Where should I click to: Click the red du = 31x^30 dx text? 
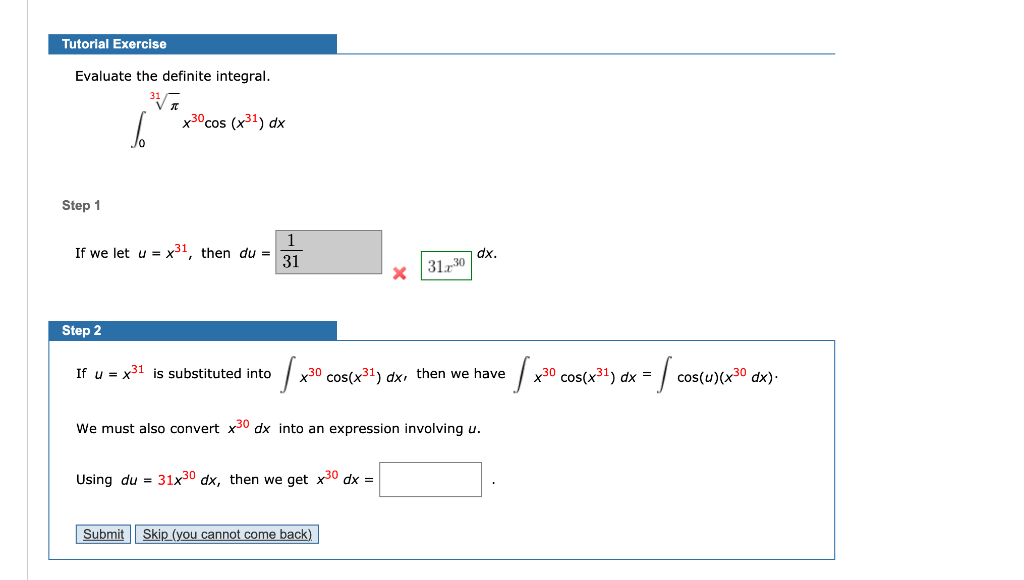coord(170,479)
